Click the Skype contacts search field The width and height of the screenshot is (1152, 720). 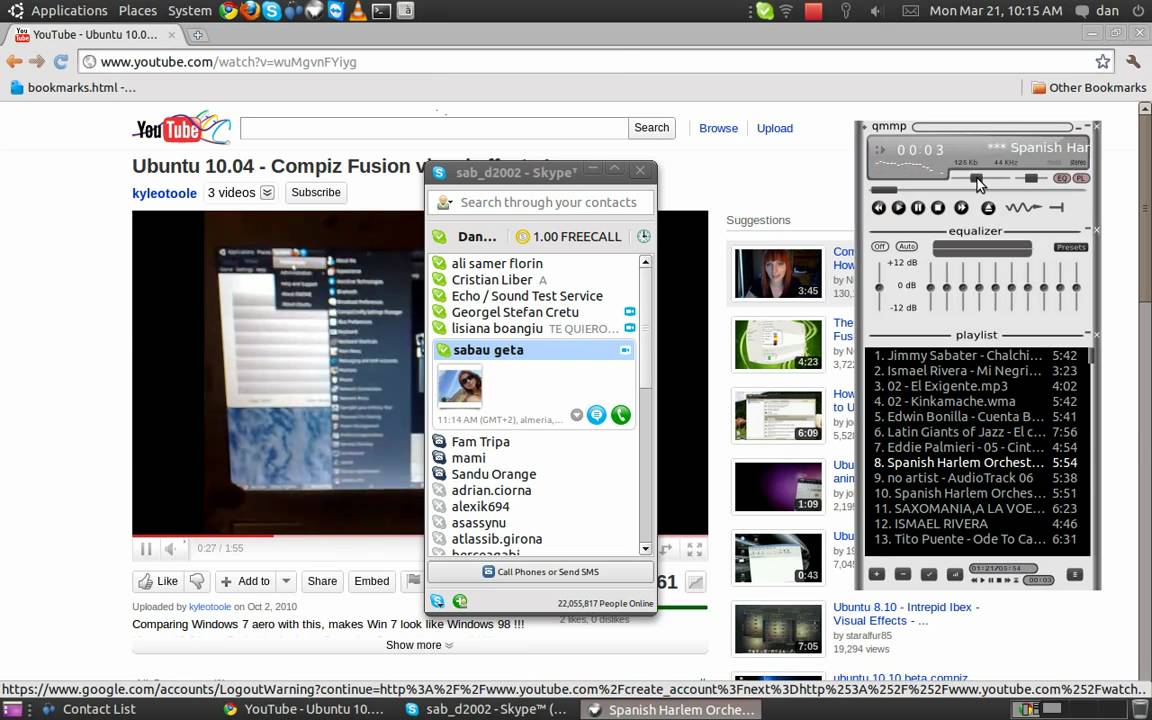click(541, 203)
